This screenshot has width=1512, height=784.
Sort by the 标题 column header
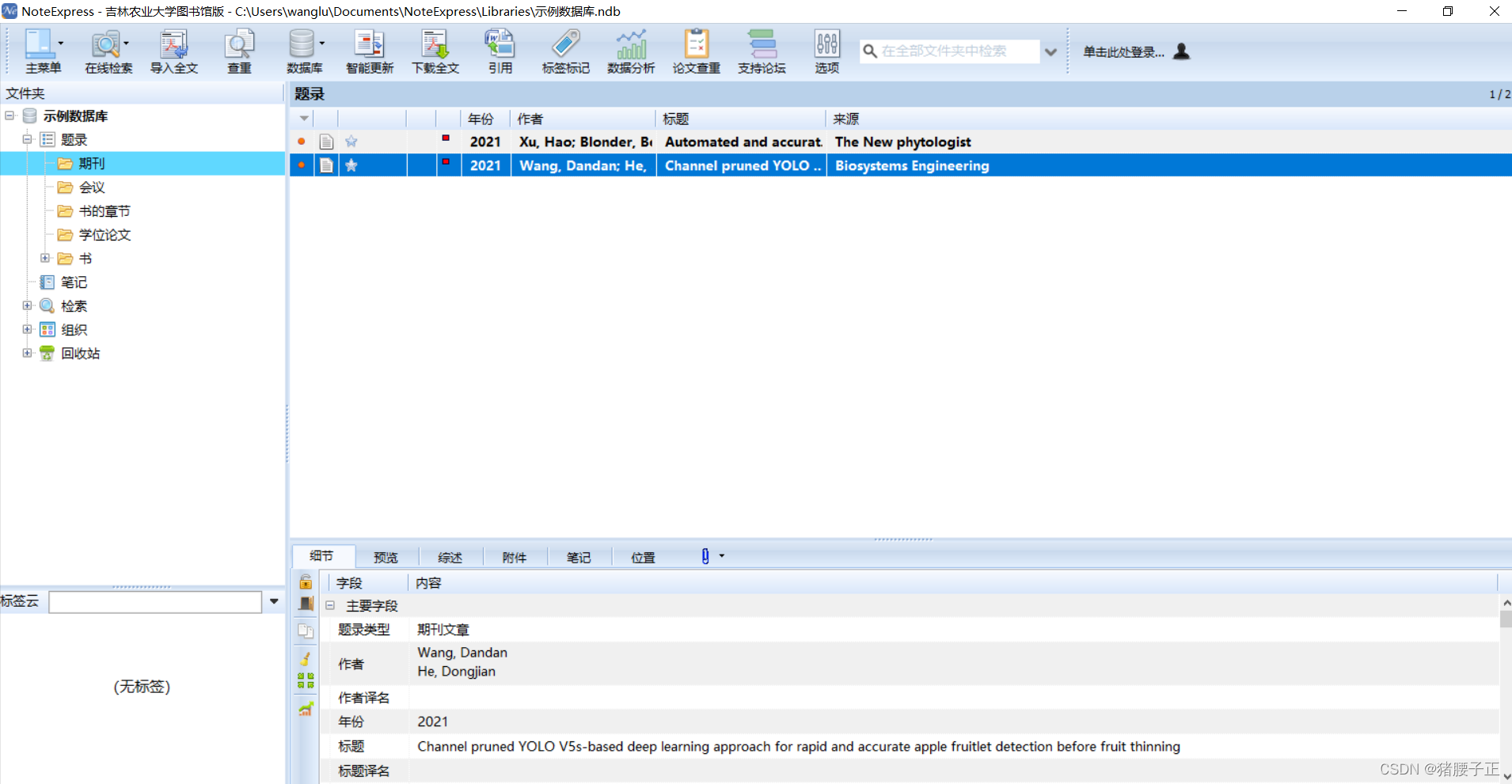741,119
